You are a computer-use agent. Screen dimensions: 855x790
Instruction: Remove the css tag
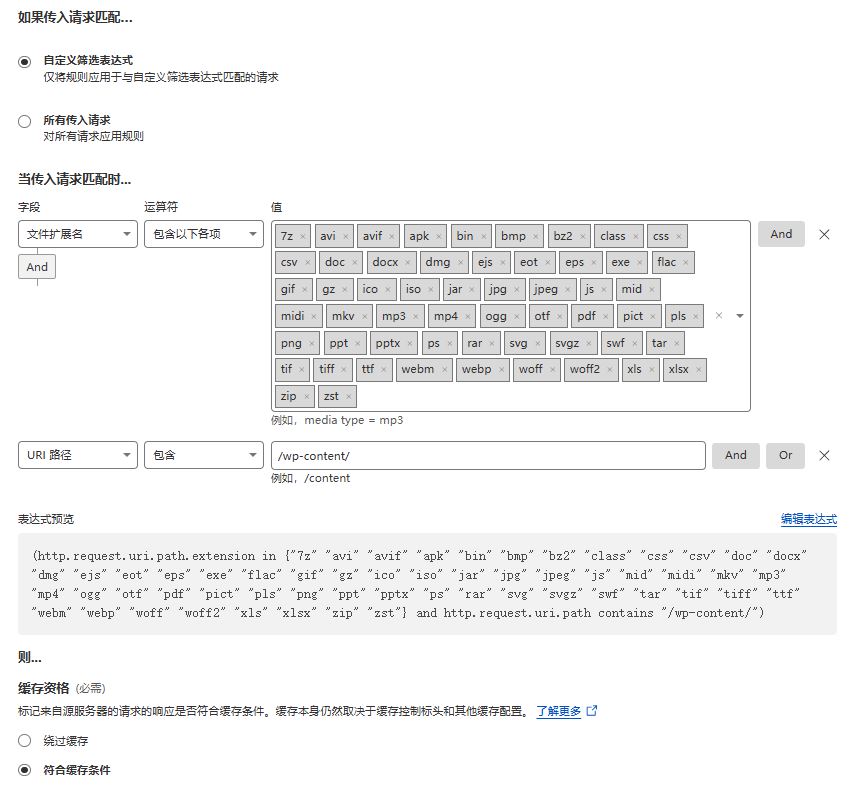(x=679, y=237)
